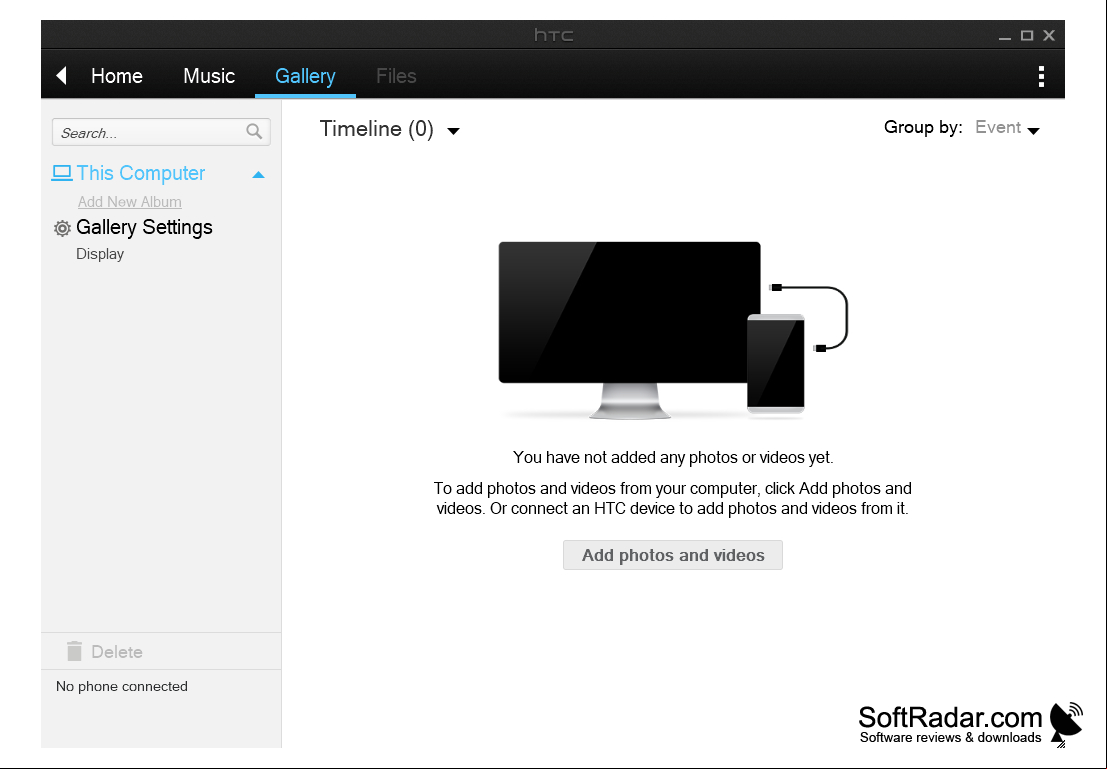Viewport: 1107px width, 769px height.
Task: Collapse the This Computer section arrow
Action: pyautogui.click(x=258, y=174)
